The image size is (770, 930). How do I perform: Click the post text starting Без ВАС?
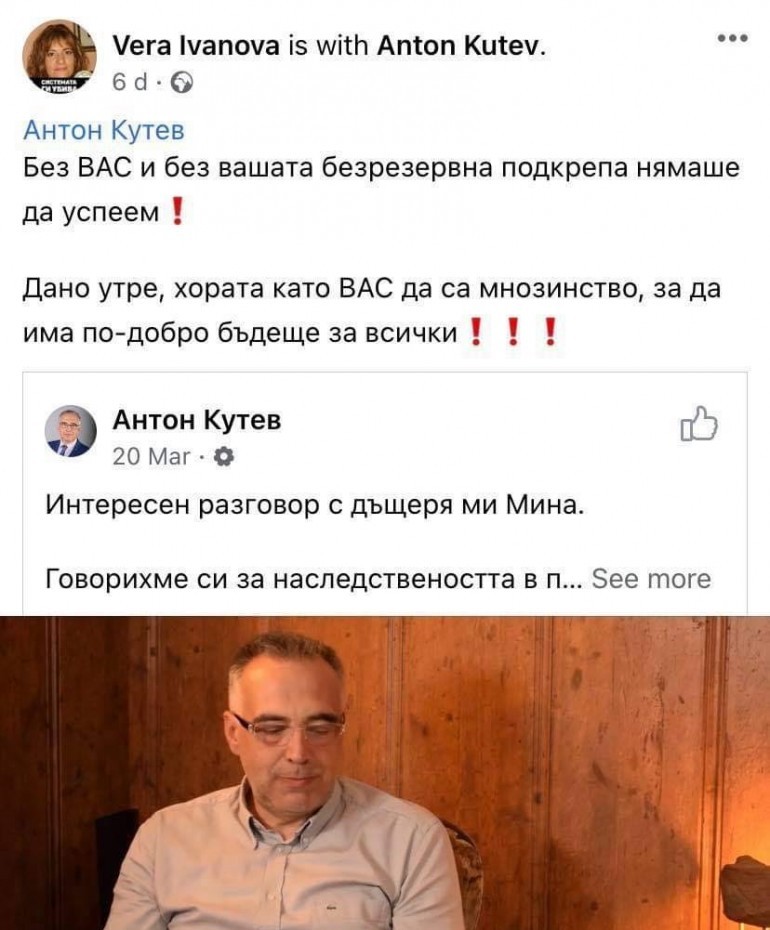pos(381,189)
